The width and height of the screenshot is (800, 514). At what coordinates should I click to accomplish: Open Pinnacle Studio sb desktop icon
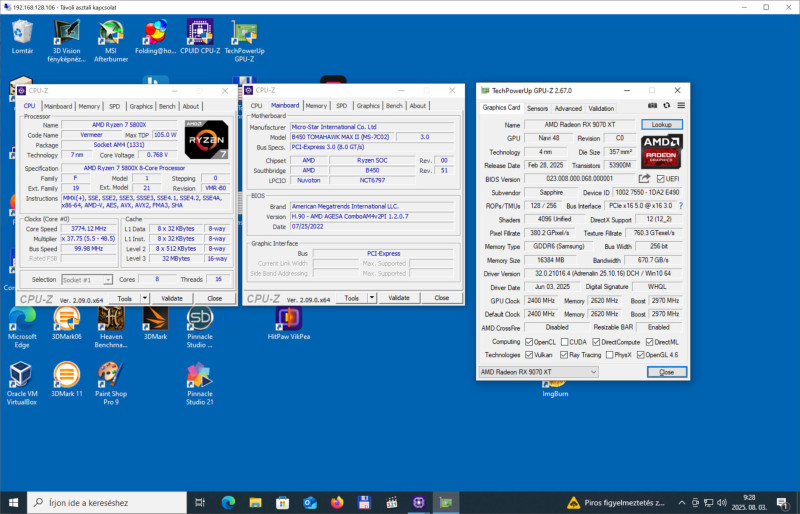pyautogui.click(x=200, y=327)
